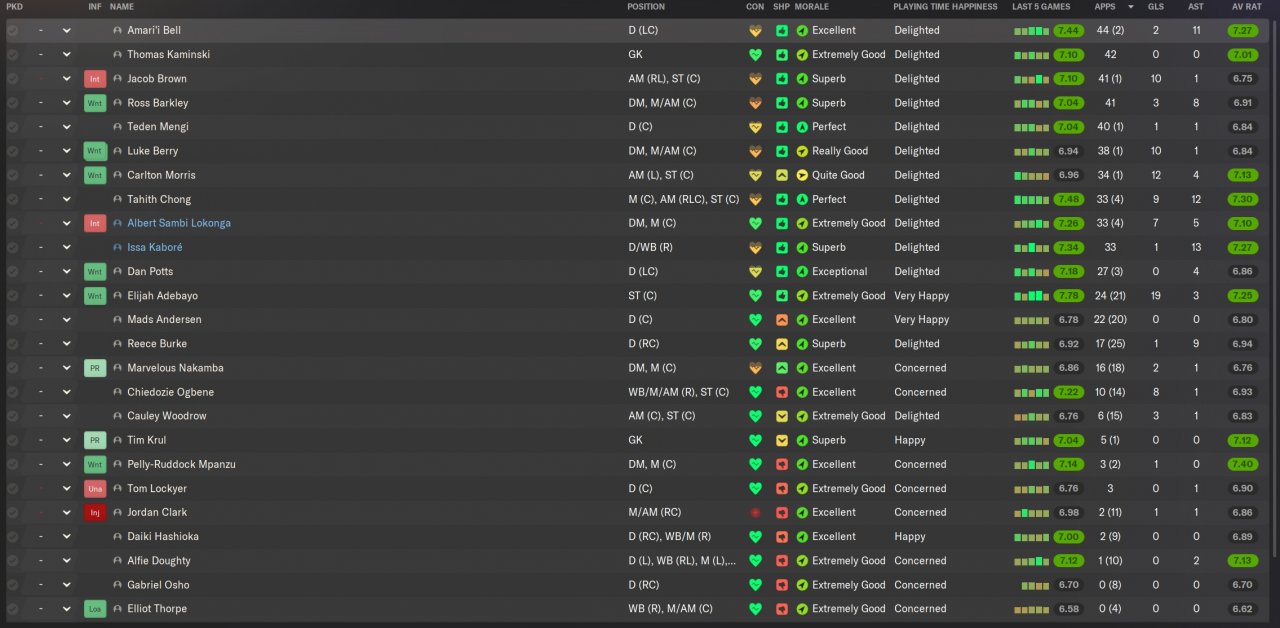Viewport: 1280px width, 628px height.
Task: Click Luke Berry's Wnt status badge
Action: [x=95, y=151]
